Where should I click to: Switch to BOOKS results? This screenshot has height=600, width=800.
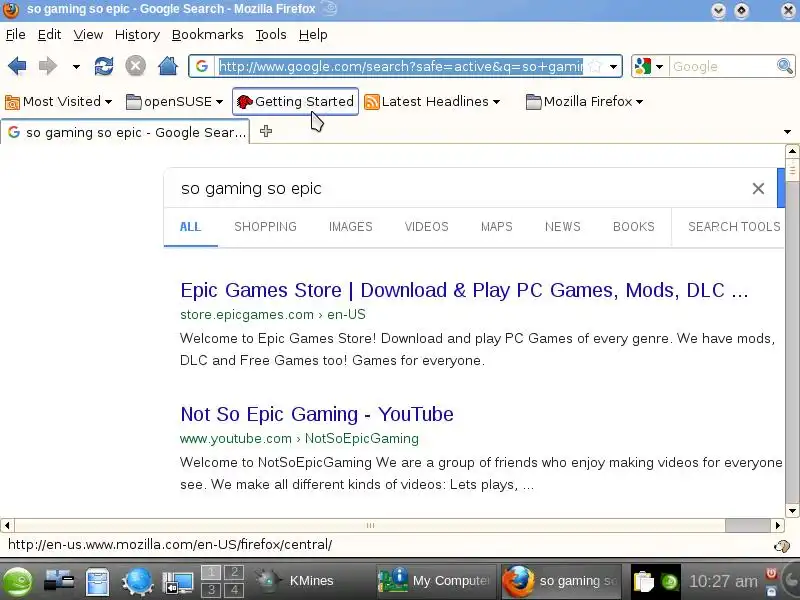point(634,227)
